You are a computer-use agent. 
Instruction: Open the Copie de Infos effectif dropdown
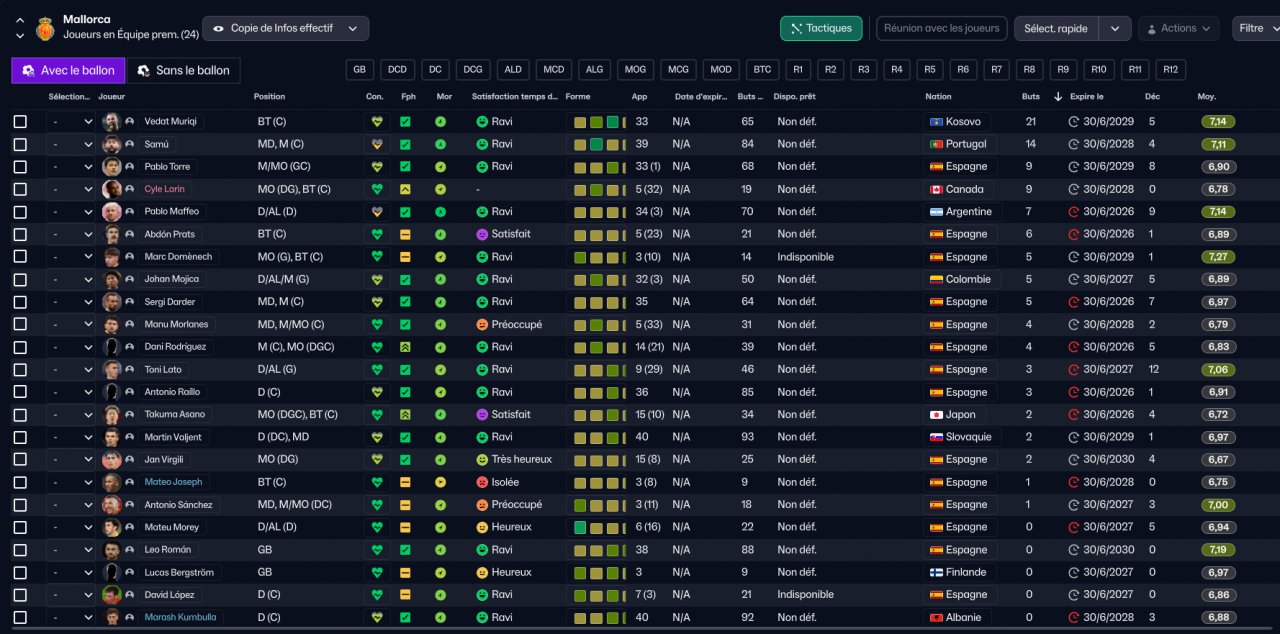click(x=285, y=29)
